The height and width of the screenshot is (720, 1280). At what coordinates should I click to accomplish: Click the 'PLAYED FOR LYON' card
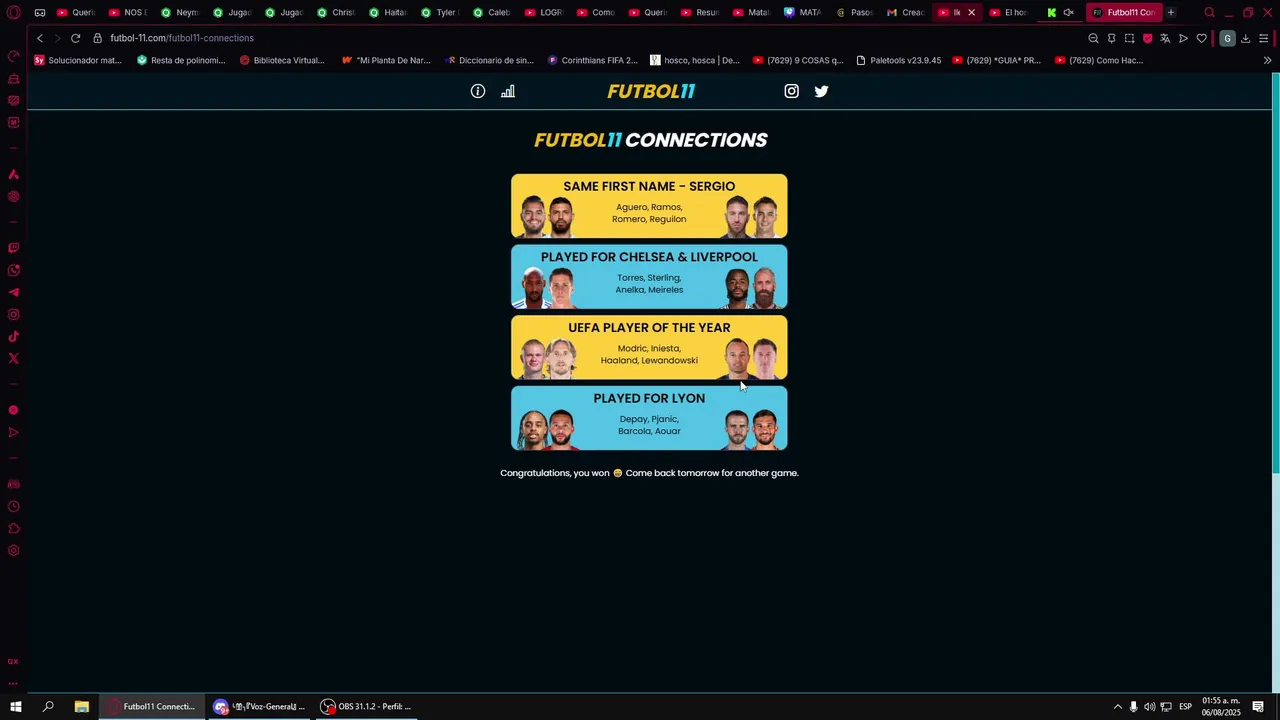[649, 418]
